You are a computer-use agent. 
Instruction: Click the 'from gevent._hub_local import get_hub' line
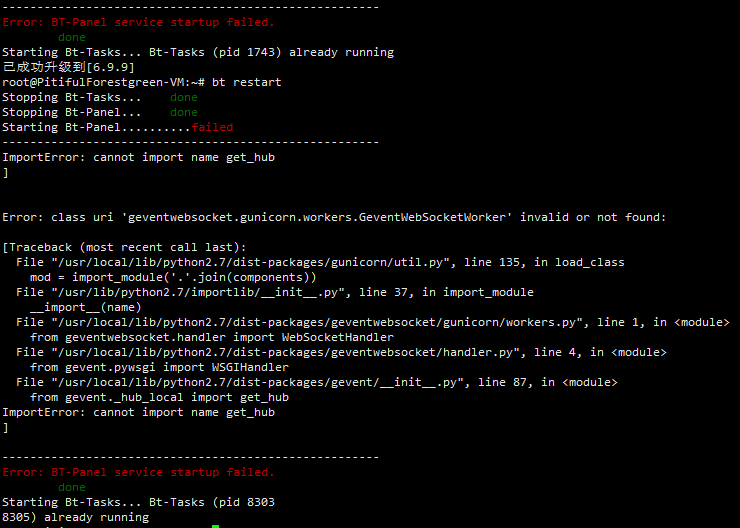(159, 398)
